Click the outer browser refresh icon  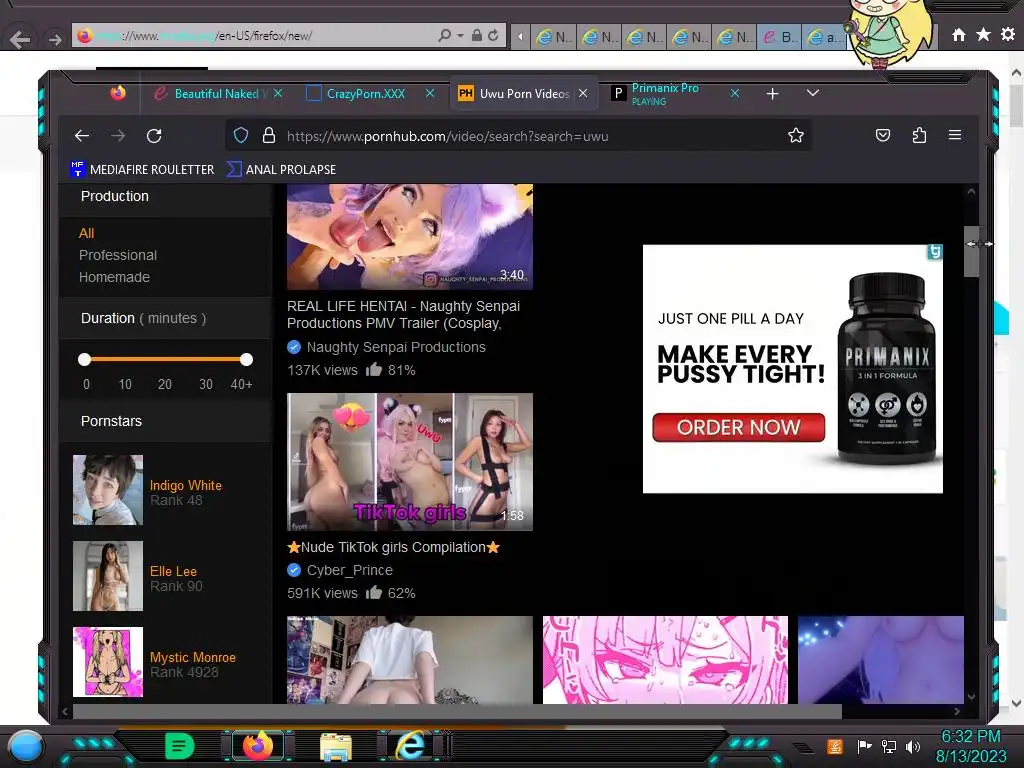click(x=493, y=35)
